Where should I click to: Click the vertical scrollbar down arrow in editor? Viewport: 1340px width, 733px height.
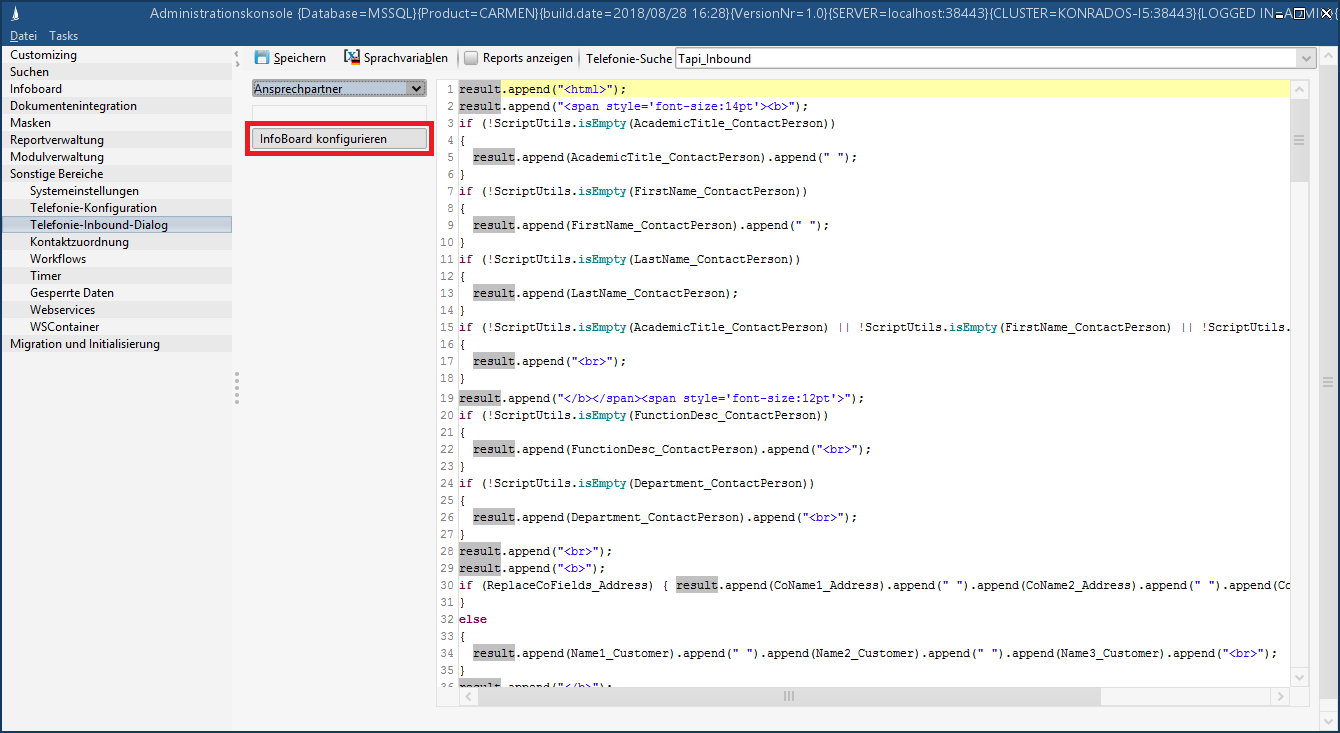point(1300,677)
